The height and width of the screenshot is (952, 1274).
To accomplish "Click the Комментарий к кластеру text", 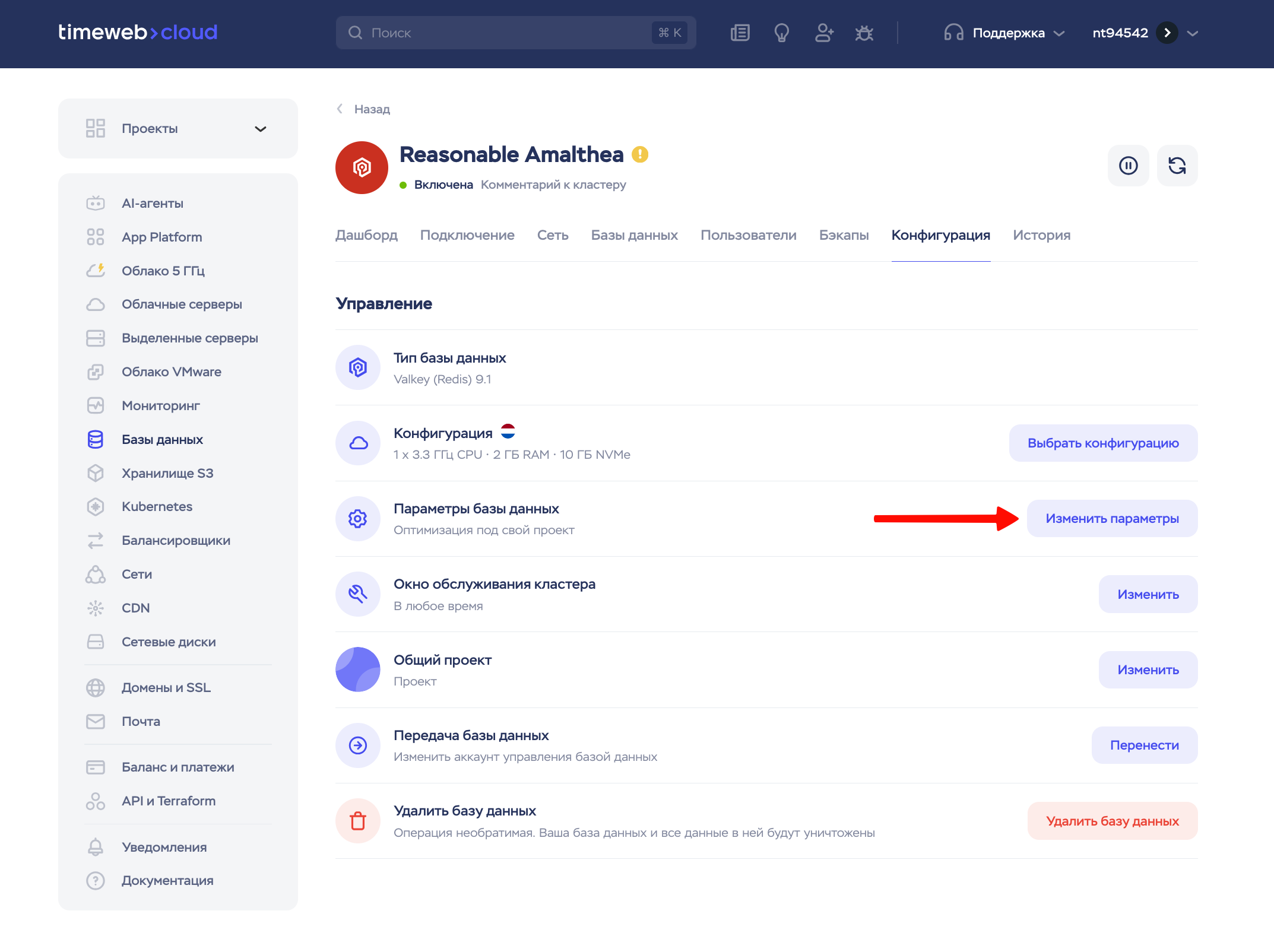I will (x=553, y=185).
